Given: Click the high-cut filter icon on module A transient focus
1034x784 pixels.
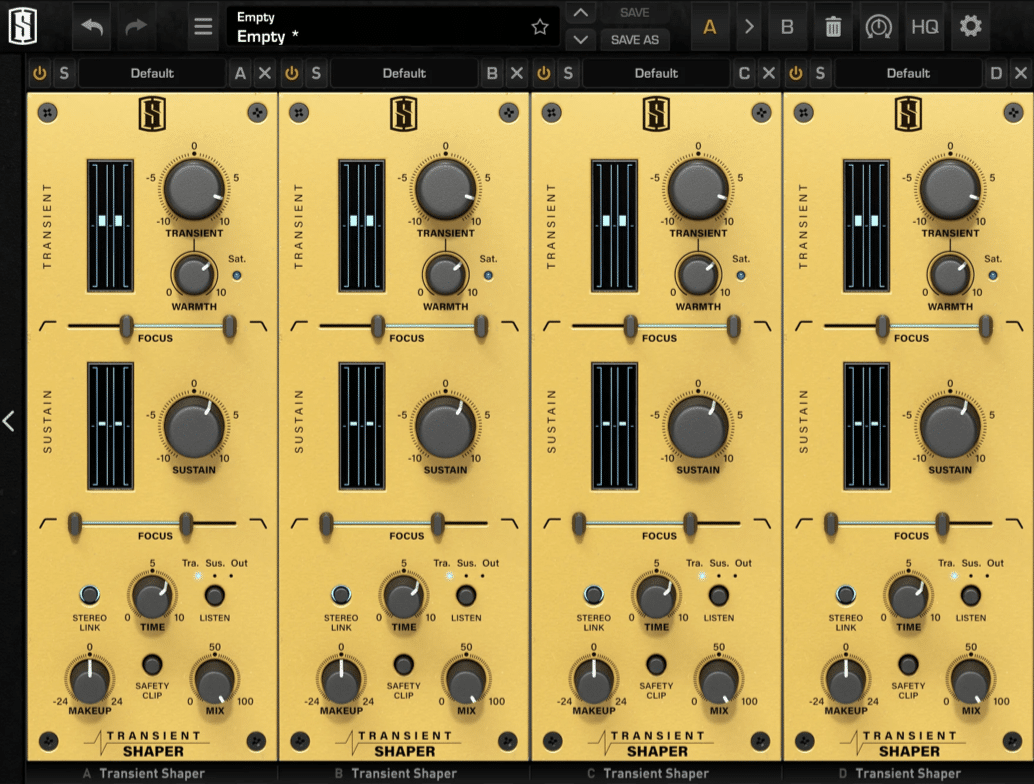Looking at the screenshot, I should [x=258, y=326].
